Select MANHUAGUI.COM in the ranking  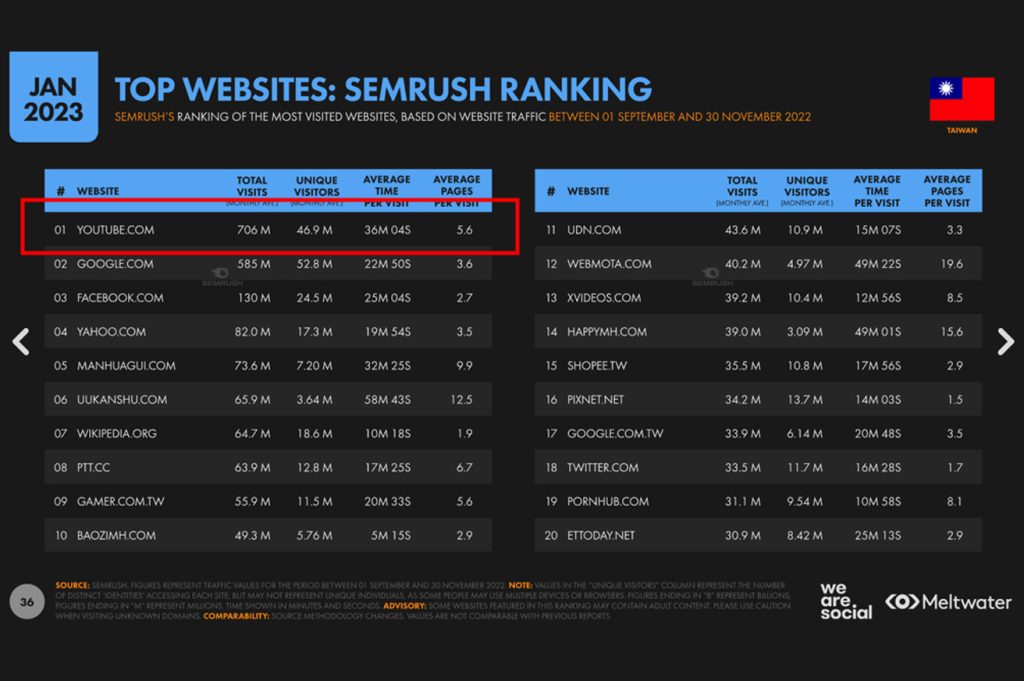[126, 366]
